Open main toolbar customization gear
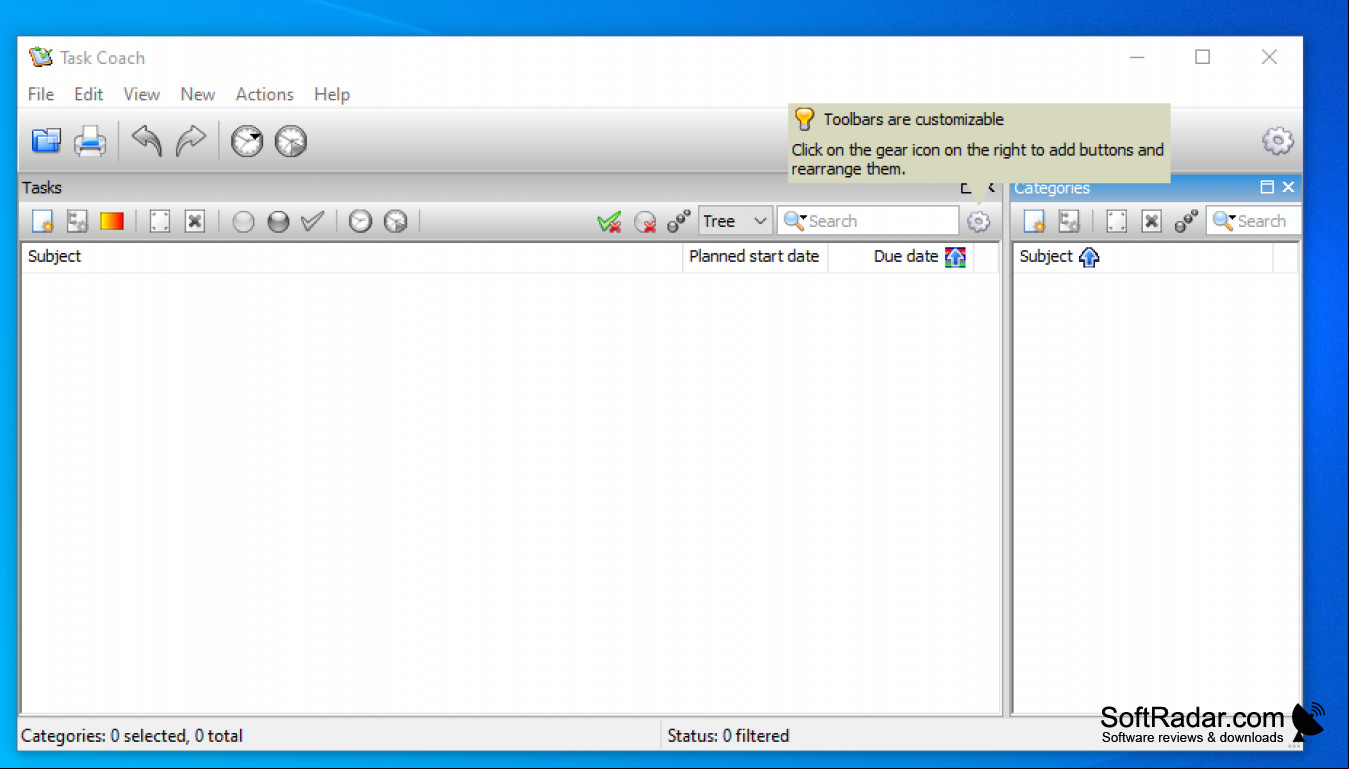Viewport: 1349px width, 769px height. (x=1278, y=141)
